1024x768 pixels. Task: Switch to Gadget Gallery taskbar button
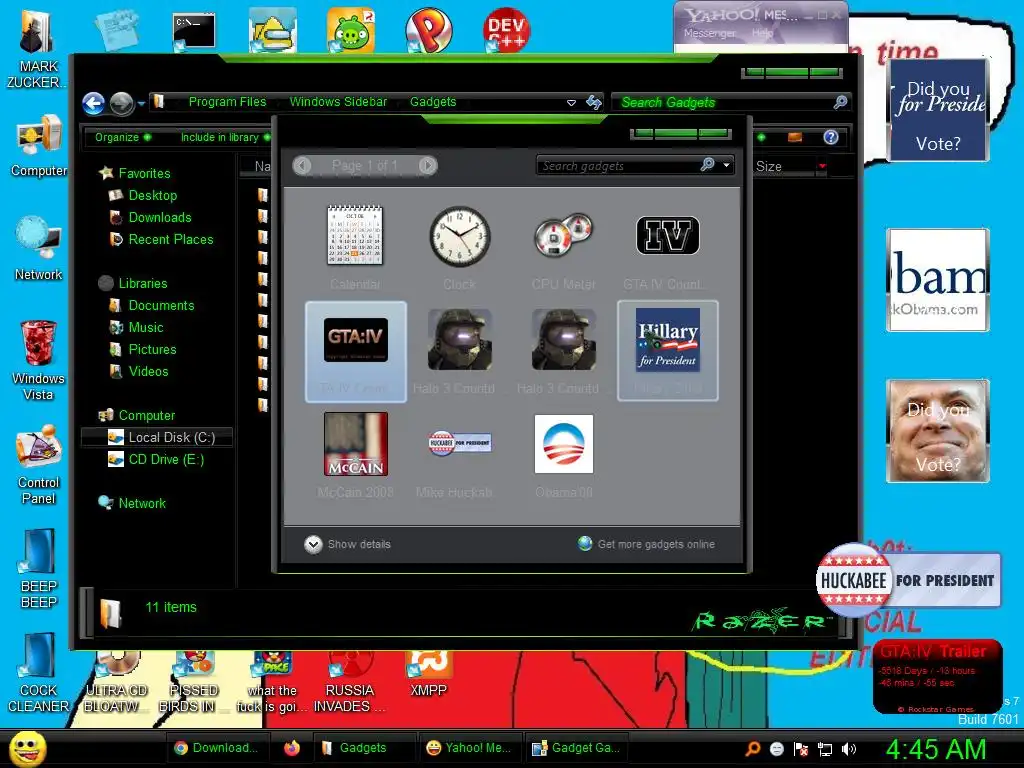[576, 748]
